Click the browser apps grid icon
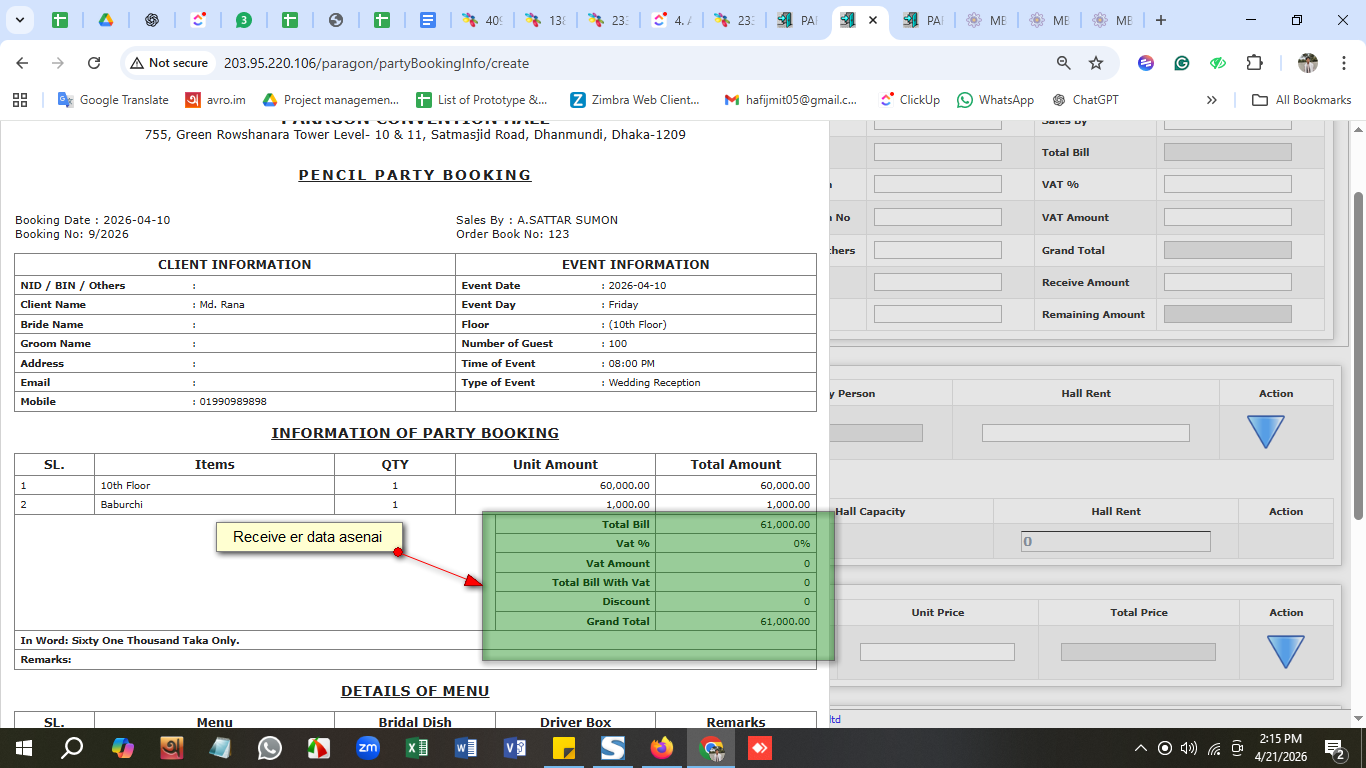Screen dimensions: 1366x768 pyautogui.click(x=20, y=100)
